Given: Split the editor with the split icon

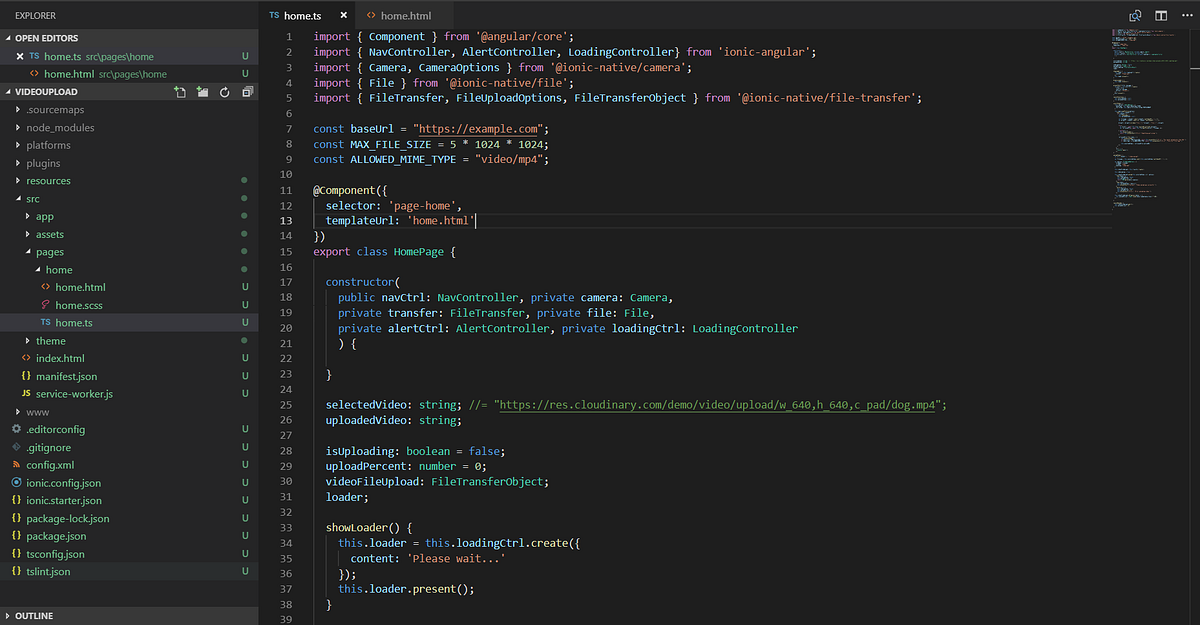Looking at the screenshot, I should click(x=1161, y=16).
